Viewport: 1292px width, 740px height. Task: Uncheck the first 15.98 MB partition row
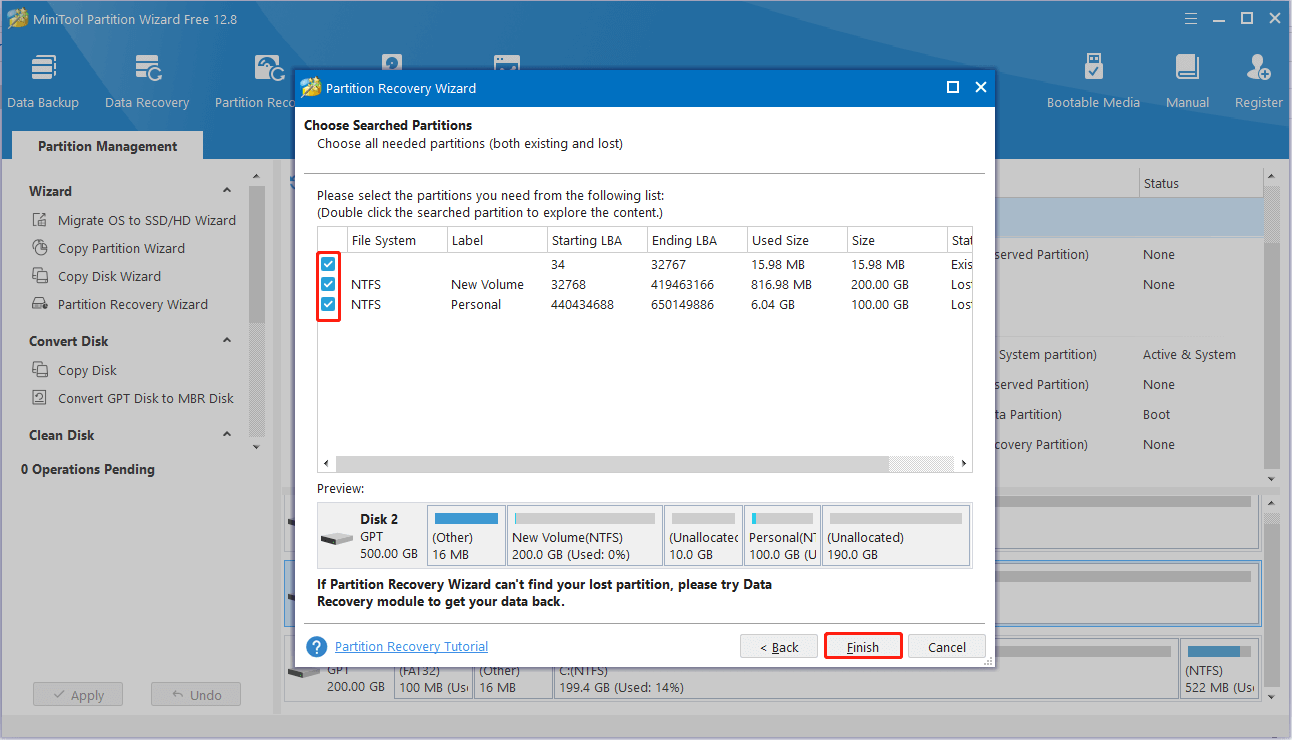point(328,264)
